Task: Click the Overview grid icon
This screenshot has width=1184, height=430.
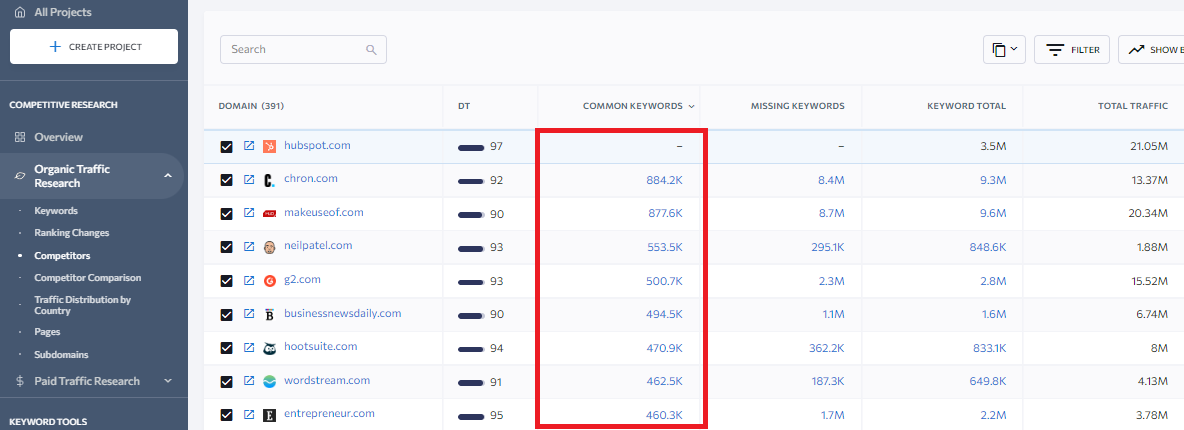Action: 20,138
